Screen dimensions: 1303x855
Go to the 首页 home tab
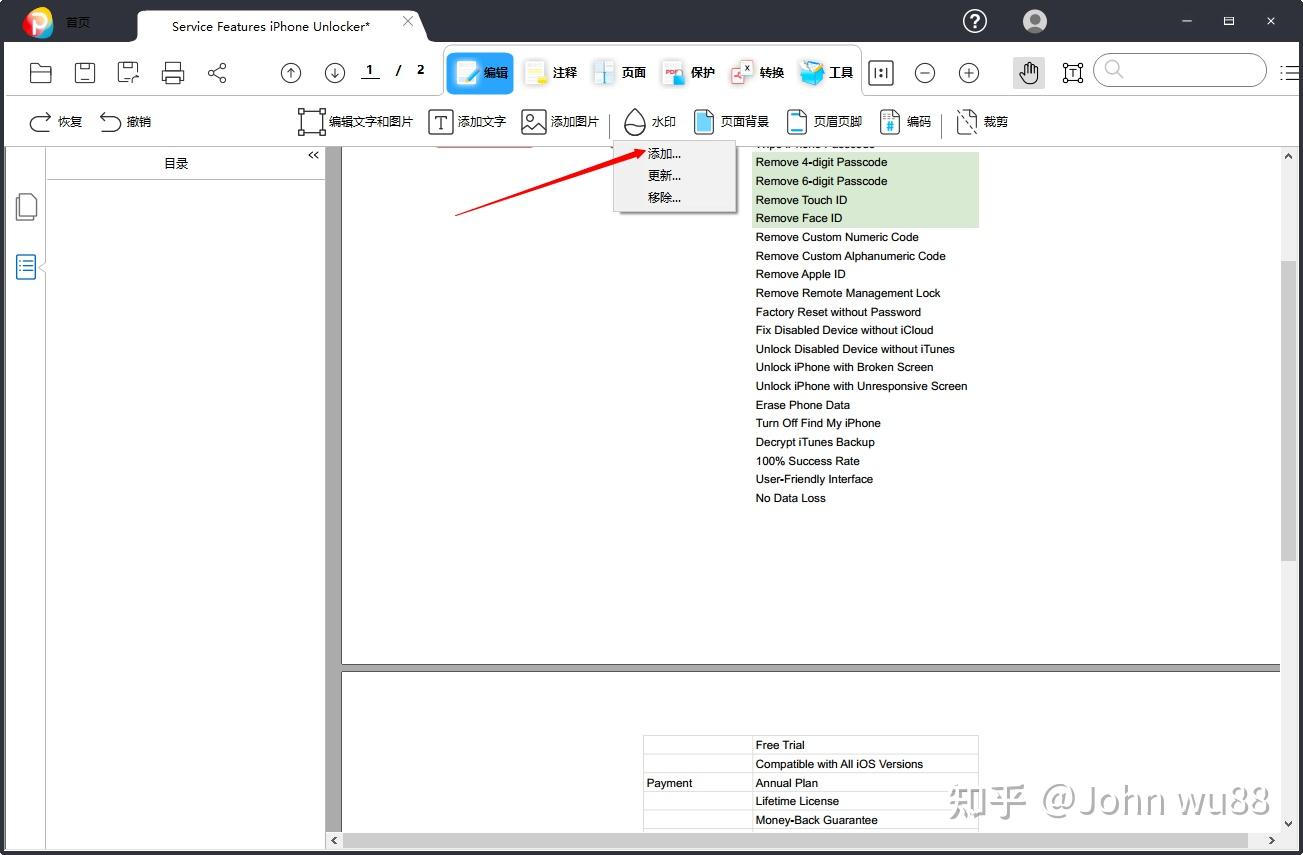coord(78,22)
